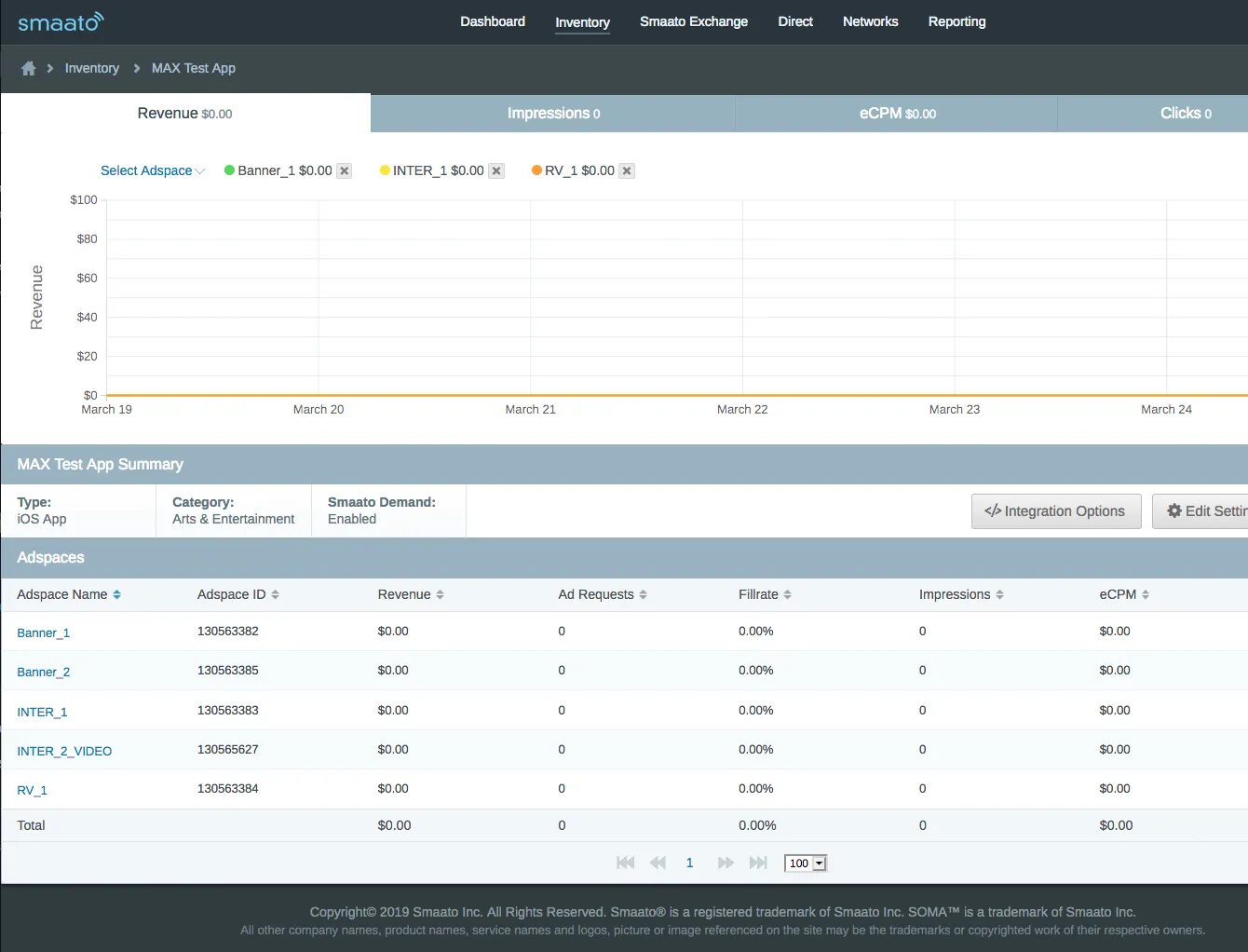Toggle sorting on the Revenue column

pyautogui.click(x=438, y=594)
